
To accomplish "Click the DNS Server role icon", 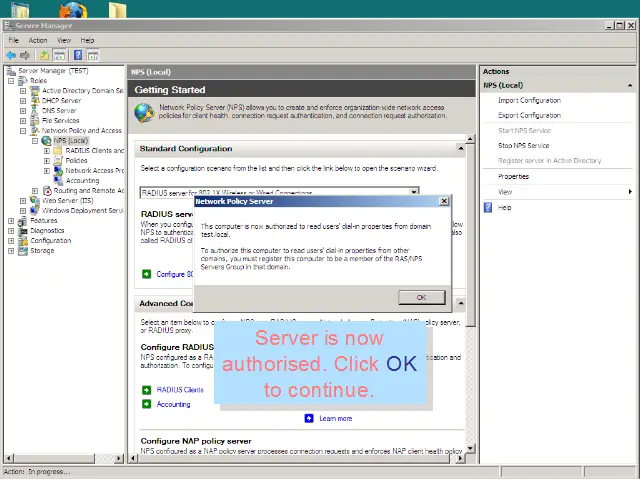I will point(35,111).
